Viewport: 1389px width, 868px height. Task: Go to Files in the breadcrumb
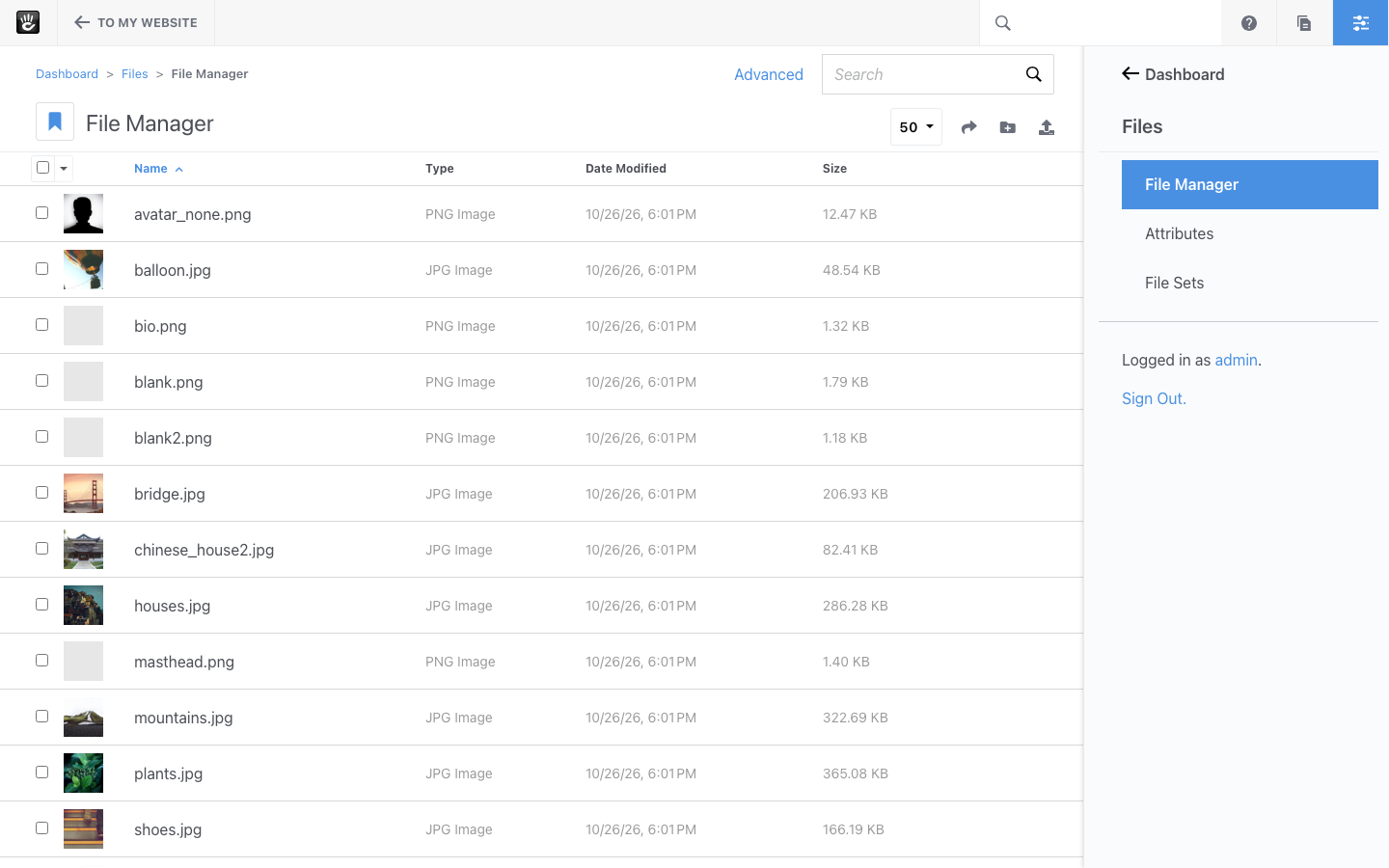(x=135, y=74)
